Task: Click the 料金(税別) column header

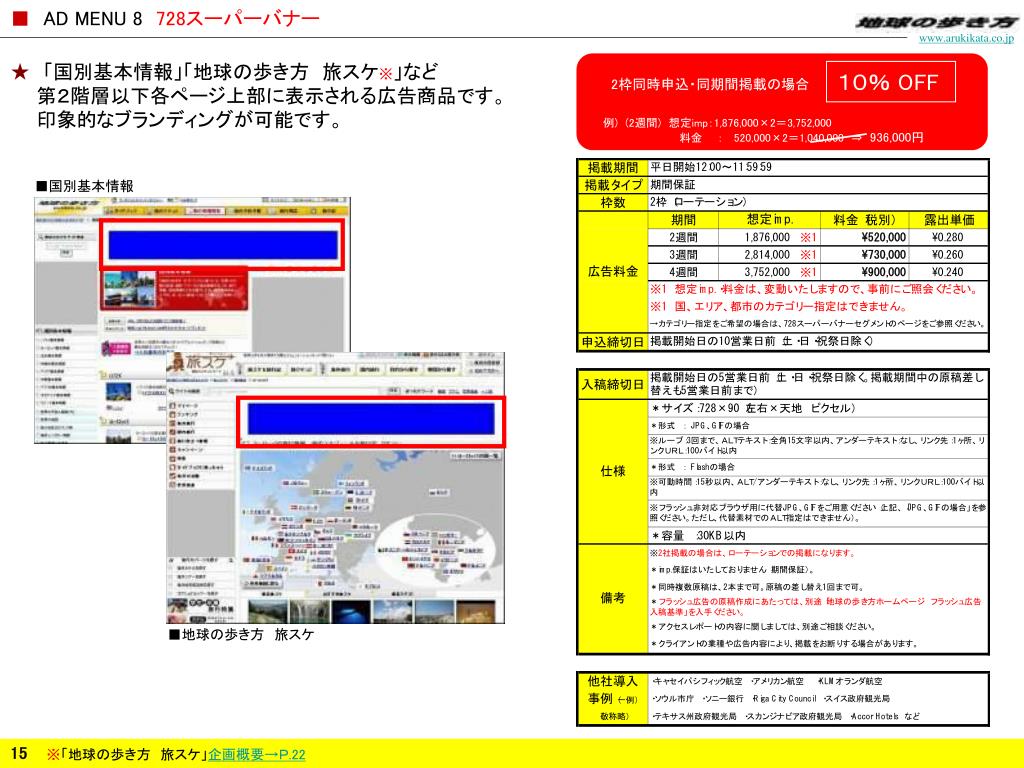Action: [865, 220]
